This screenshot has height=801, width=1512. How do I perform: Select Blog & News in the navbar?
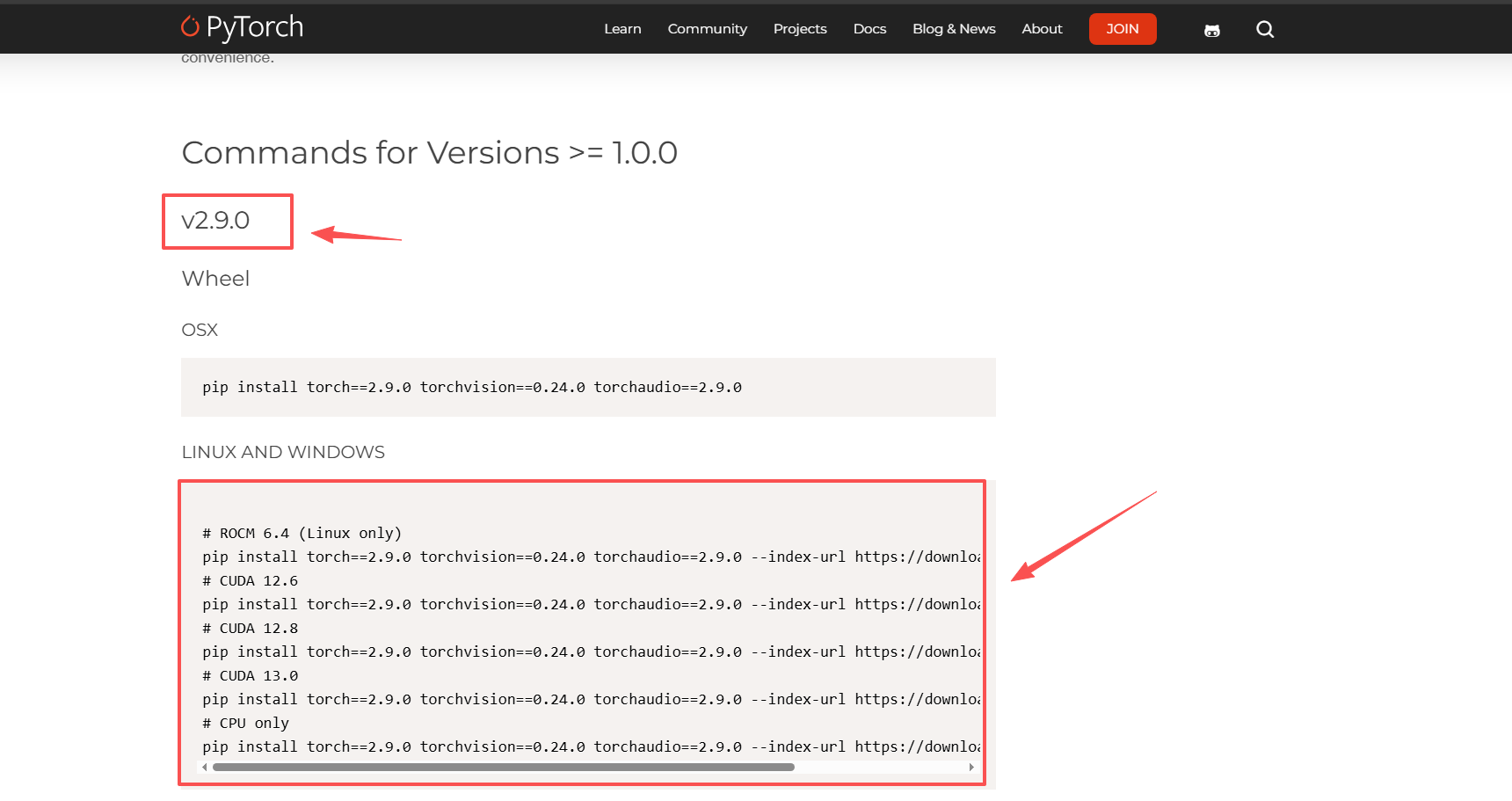coord(953,29)
